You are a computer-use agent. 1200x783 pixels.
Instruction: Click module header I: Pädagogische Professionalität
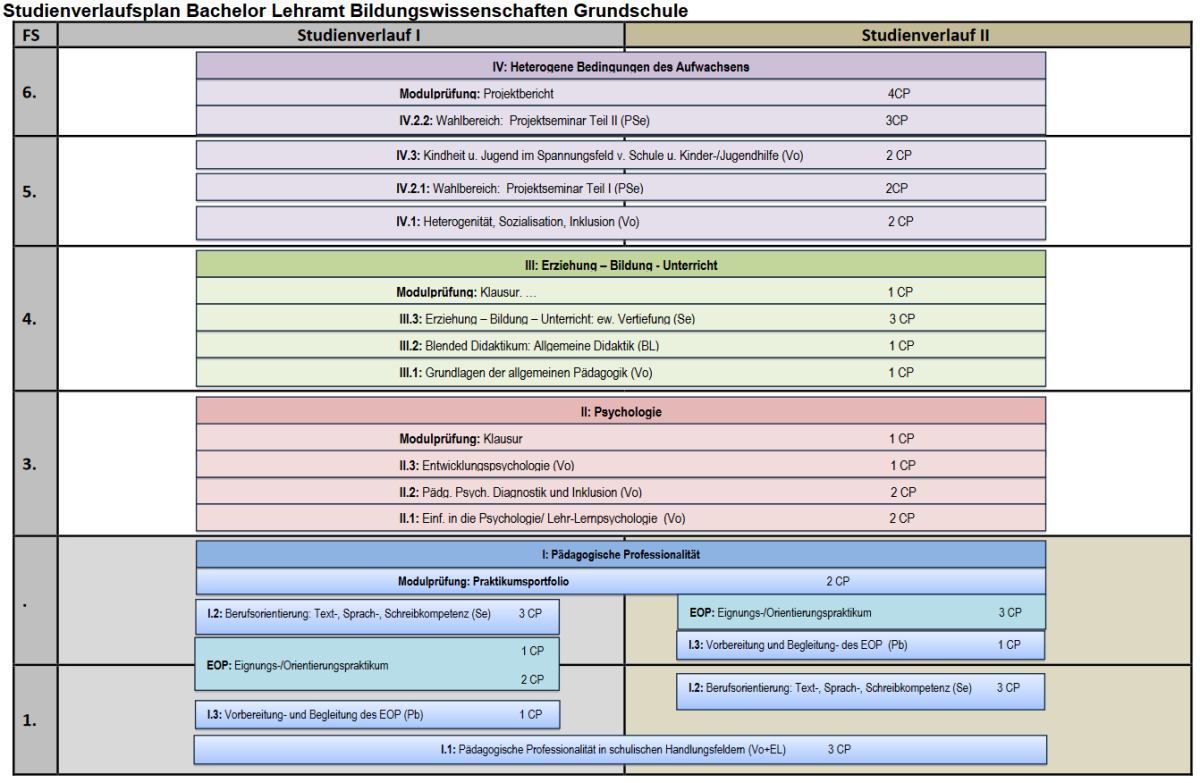(x=620, y=554)
